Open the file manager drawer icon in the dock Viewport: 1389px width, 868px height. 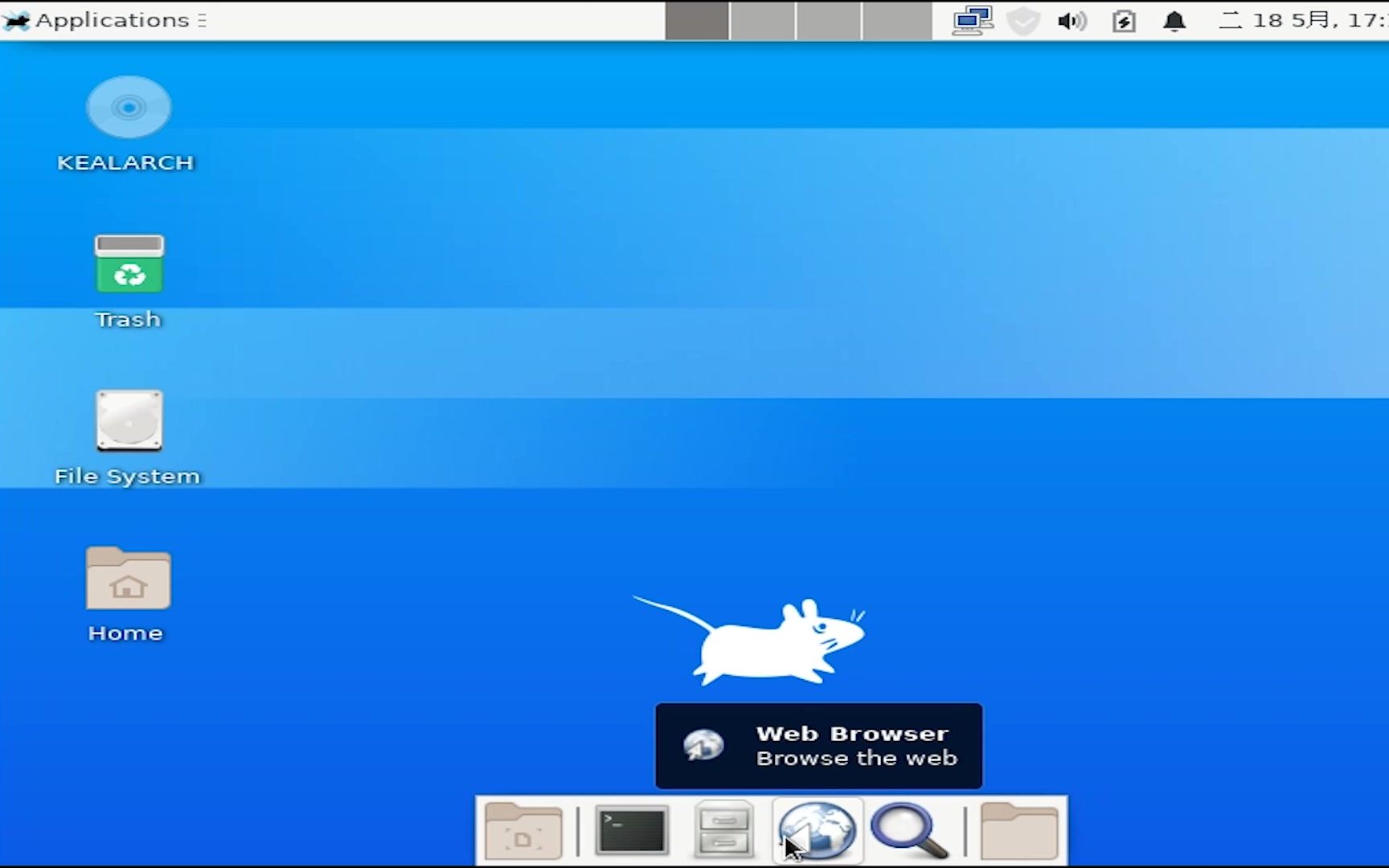coord(723,830)
